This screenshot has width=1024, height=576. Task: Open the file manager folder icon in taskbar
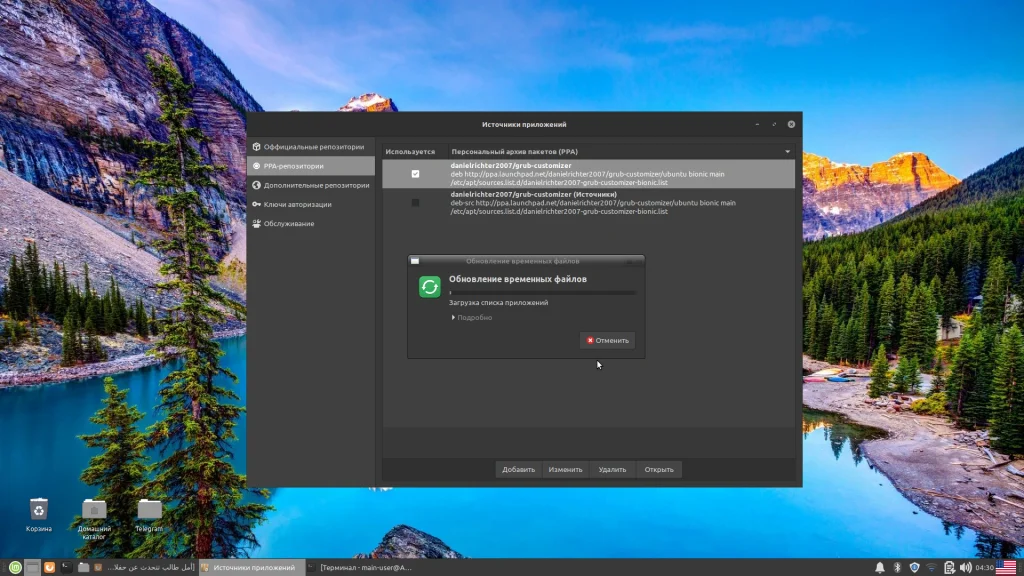[84, 568]
